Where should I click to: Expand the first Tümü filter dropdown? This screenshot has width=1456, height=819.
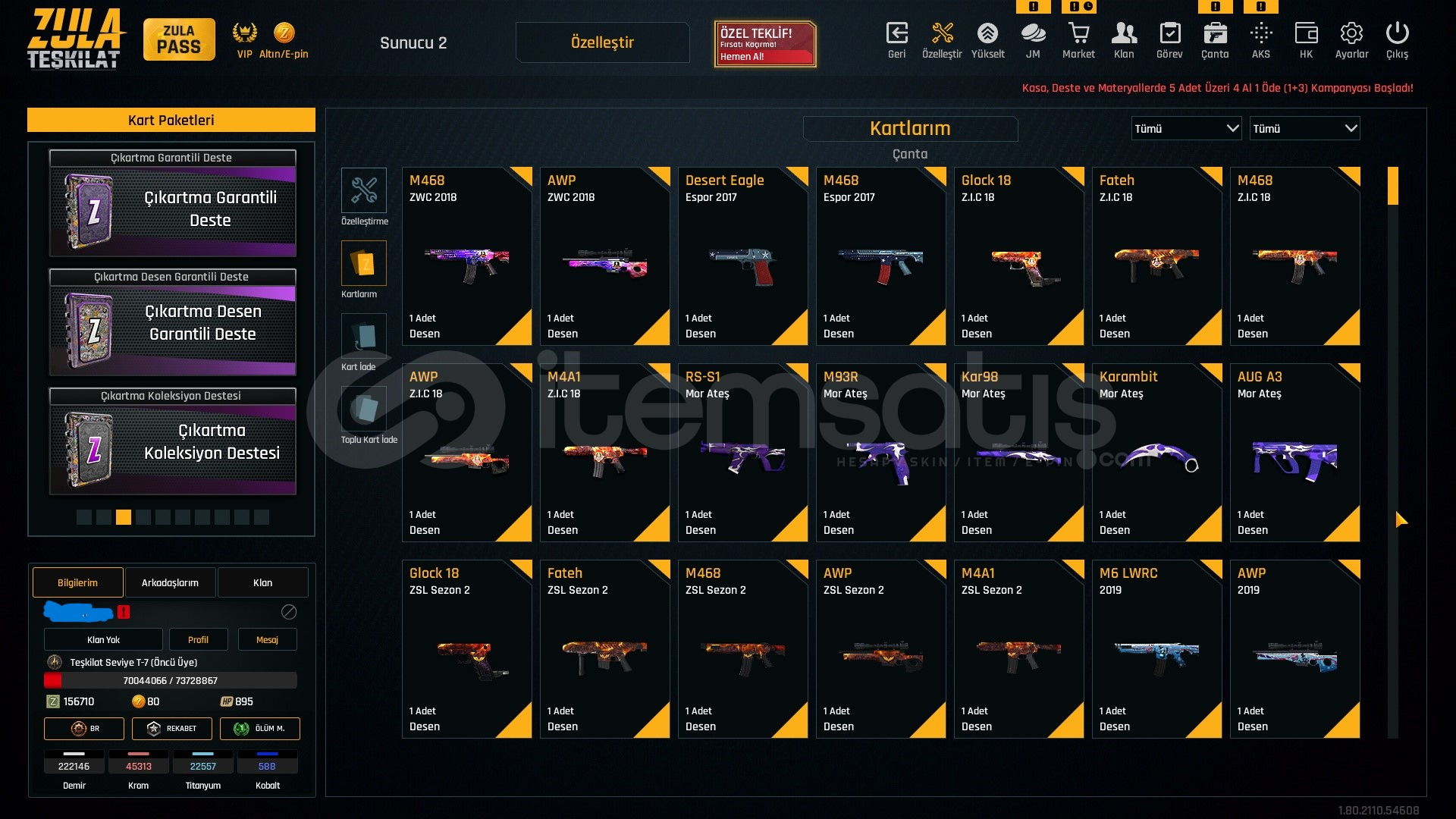click(1186, 128)
